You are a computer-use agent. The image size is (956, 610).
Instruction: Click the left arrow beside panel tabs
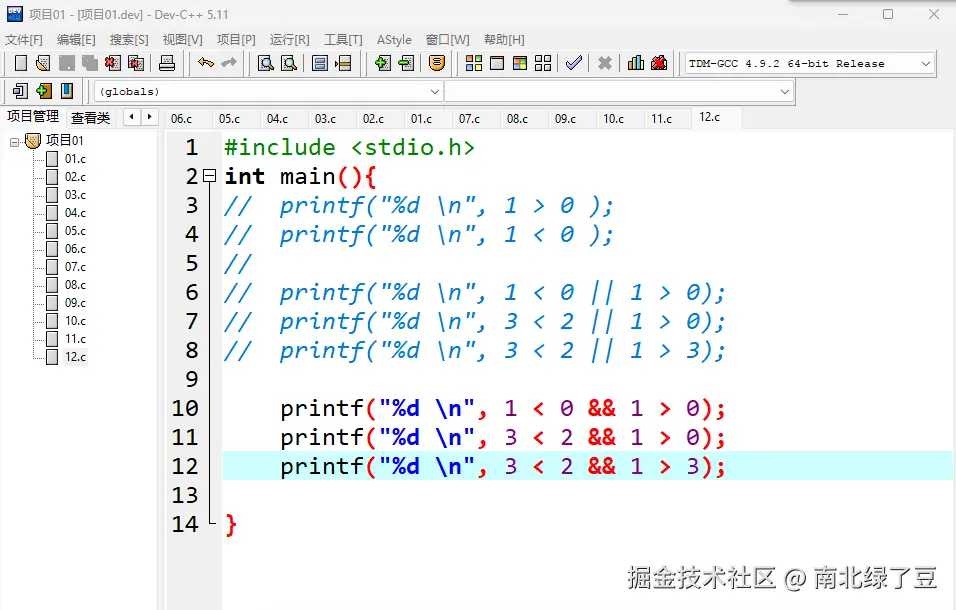[132, 116]
